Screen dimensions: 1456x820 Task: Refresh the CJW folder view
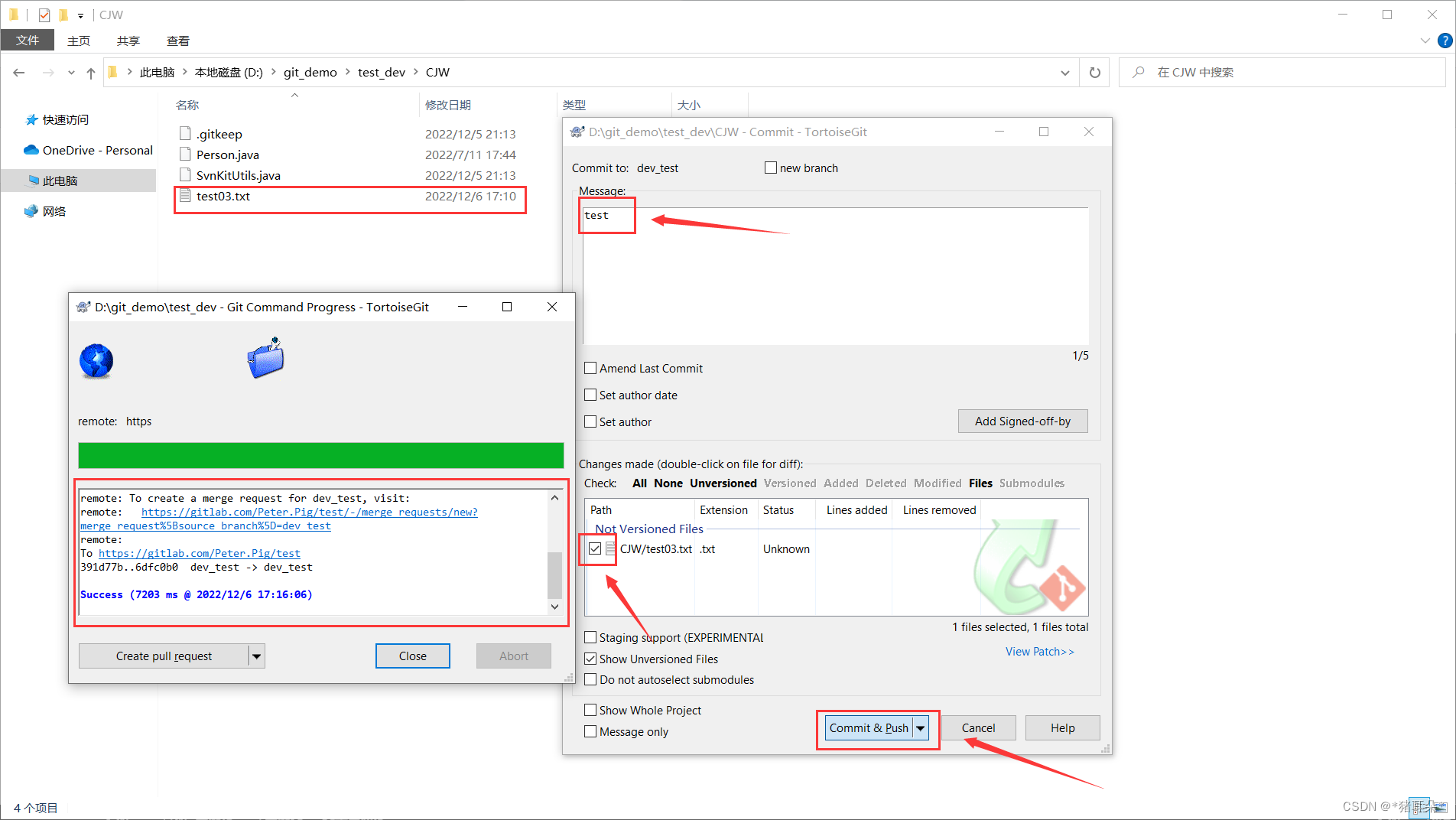1094,72
